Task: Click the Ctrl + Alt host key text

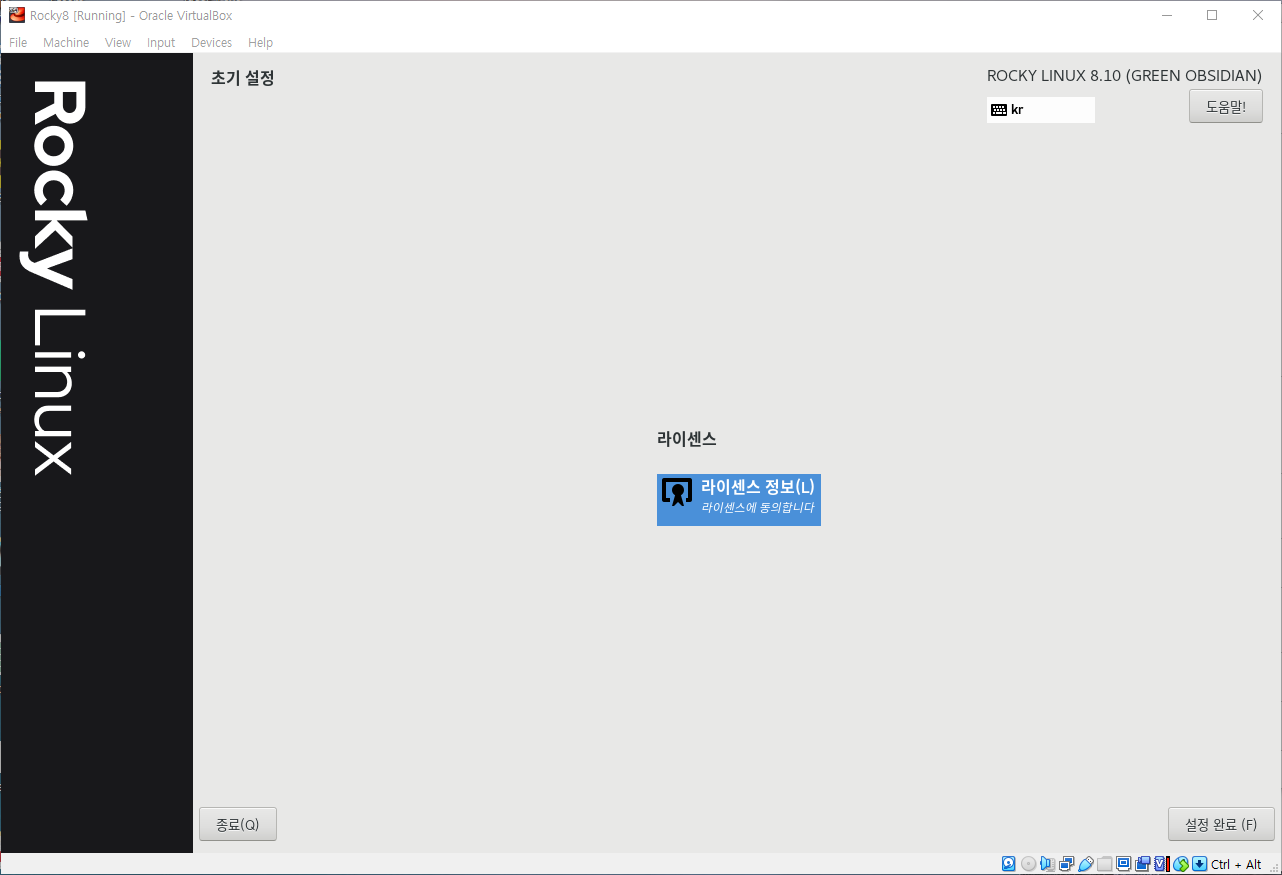Action: (1236, 864)
